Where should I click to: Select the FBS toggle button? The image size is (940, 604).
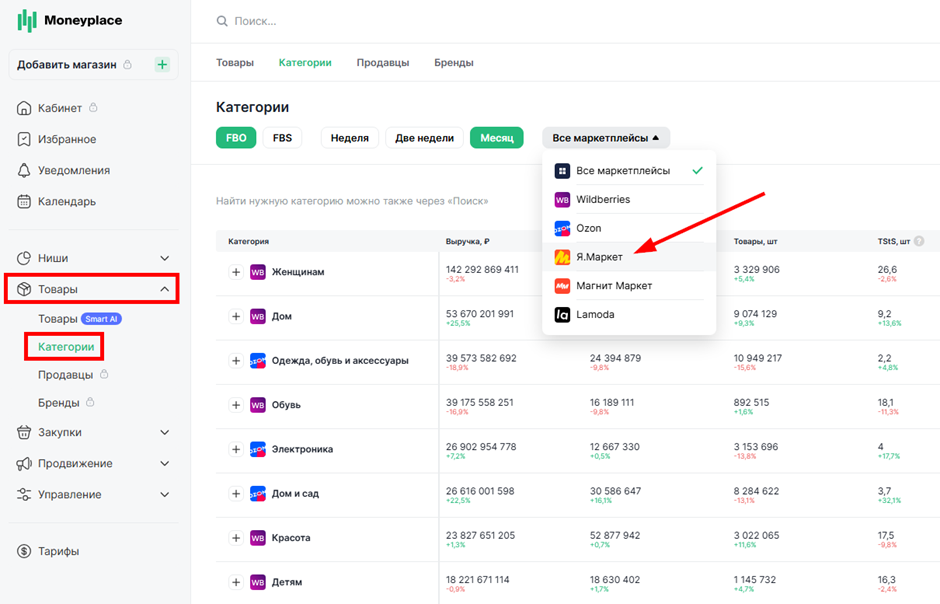coord(282,138)
